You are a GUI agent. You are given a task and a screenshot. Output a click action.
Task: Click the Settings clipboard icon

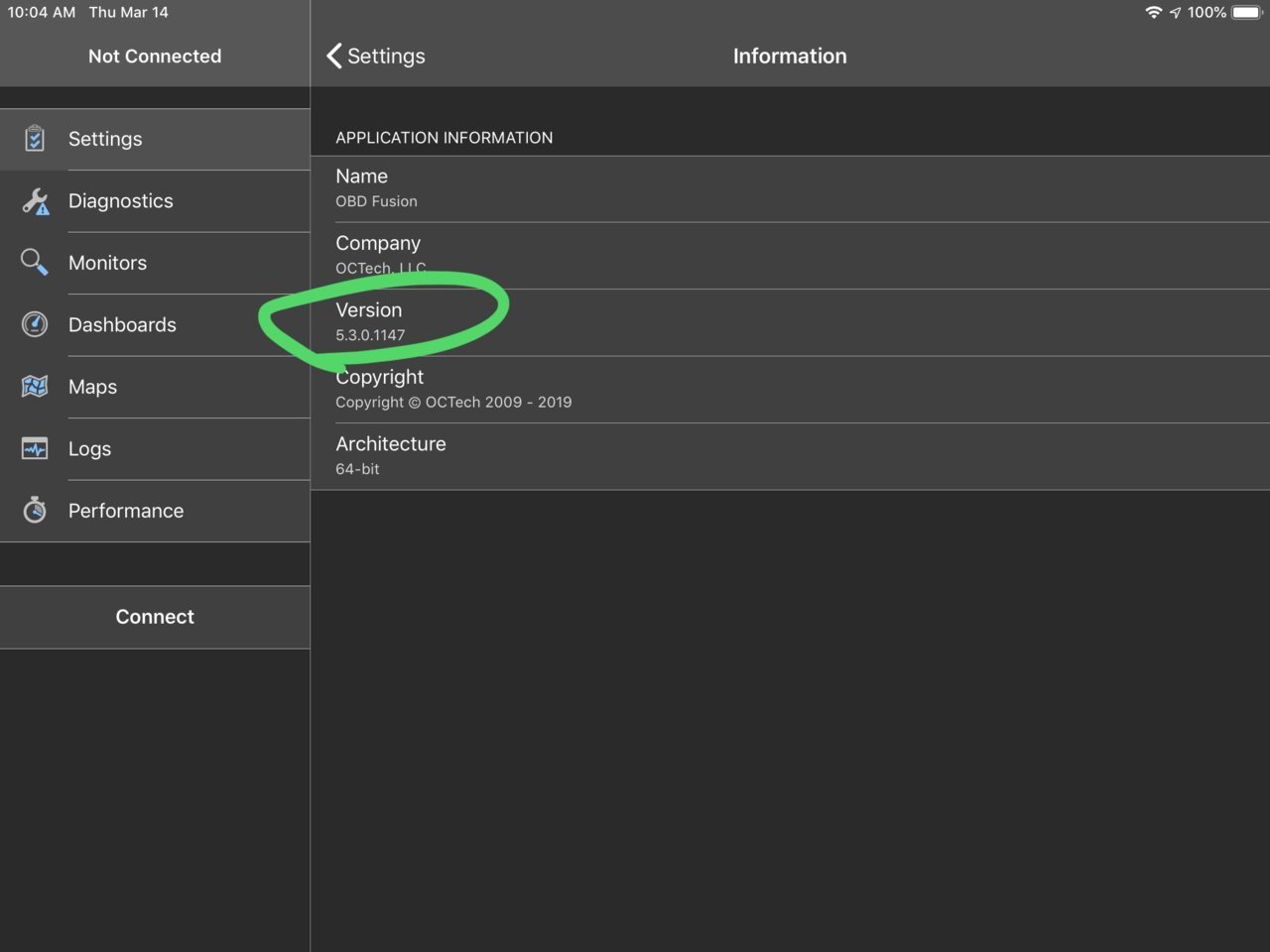[x=35, y=139]
